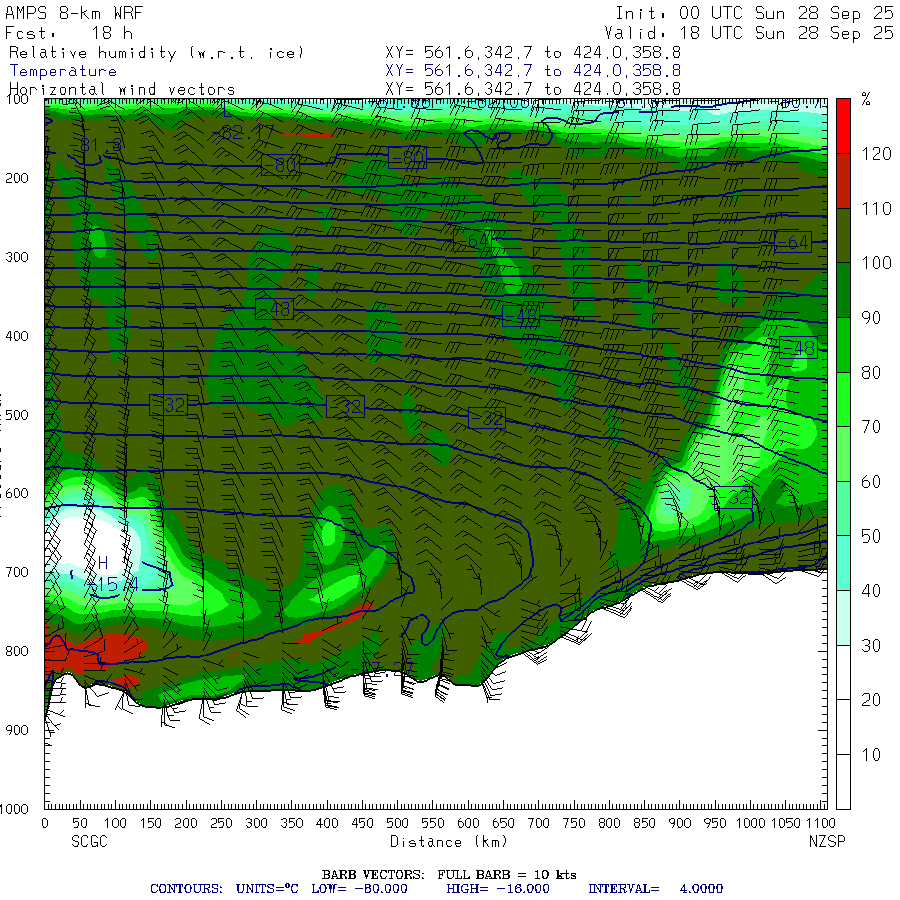Click the '-82.17' temperature minimum label
The height and width of the screenshot is (900, 900).
pos(243,133)
